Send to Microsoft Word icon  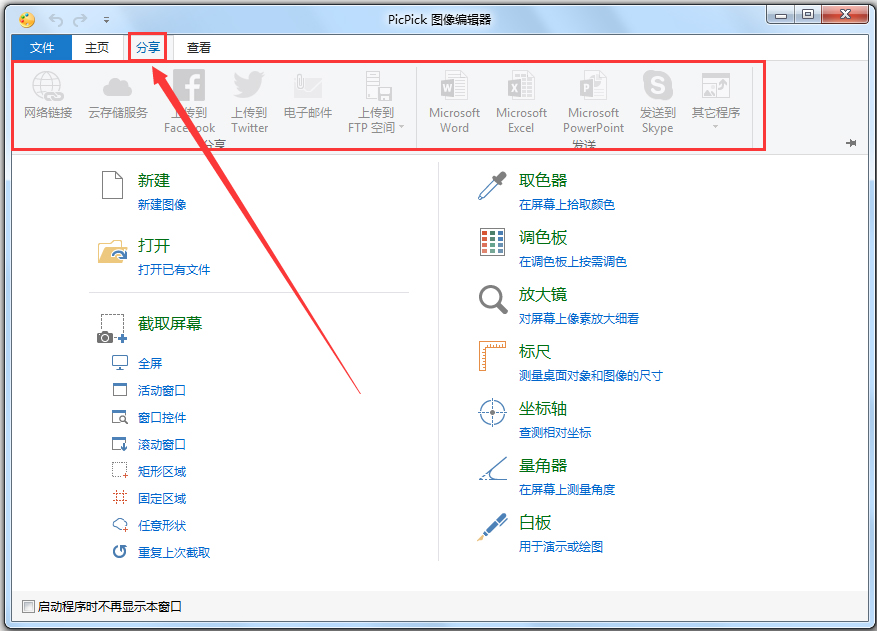tap(454, 86)
